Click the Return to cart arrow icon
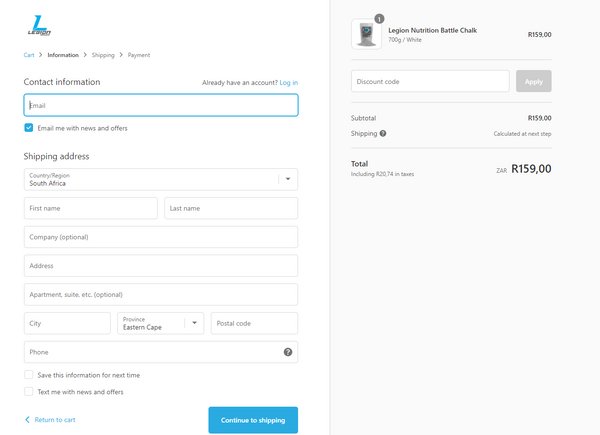Image resolution: width=600 pixels, height=435 pixels. (27, 420)
